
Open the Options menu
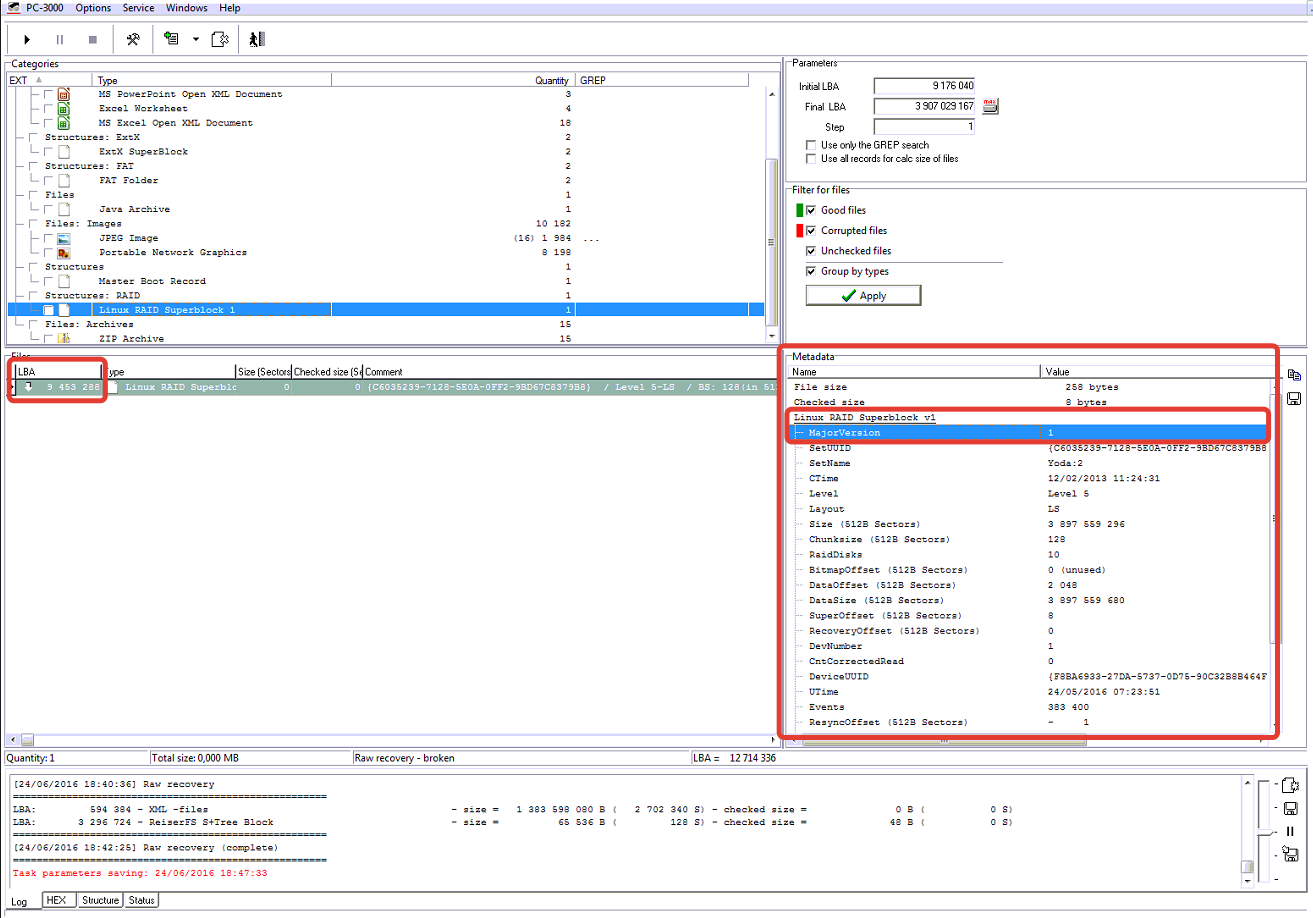point(93,8)
